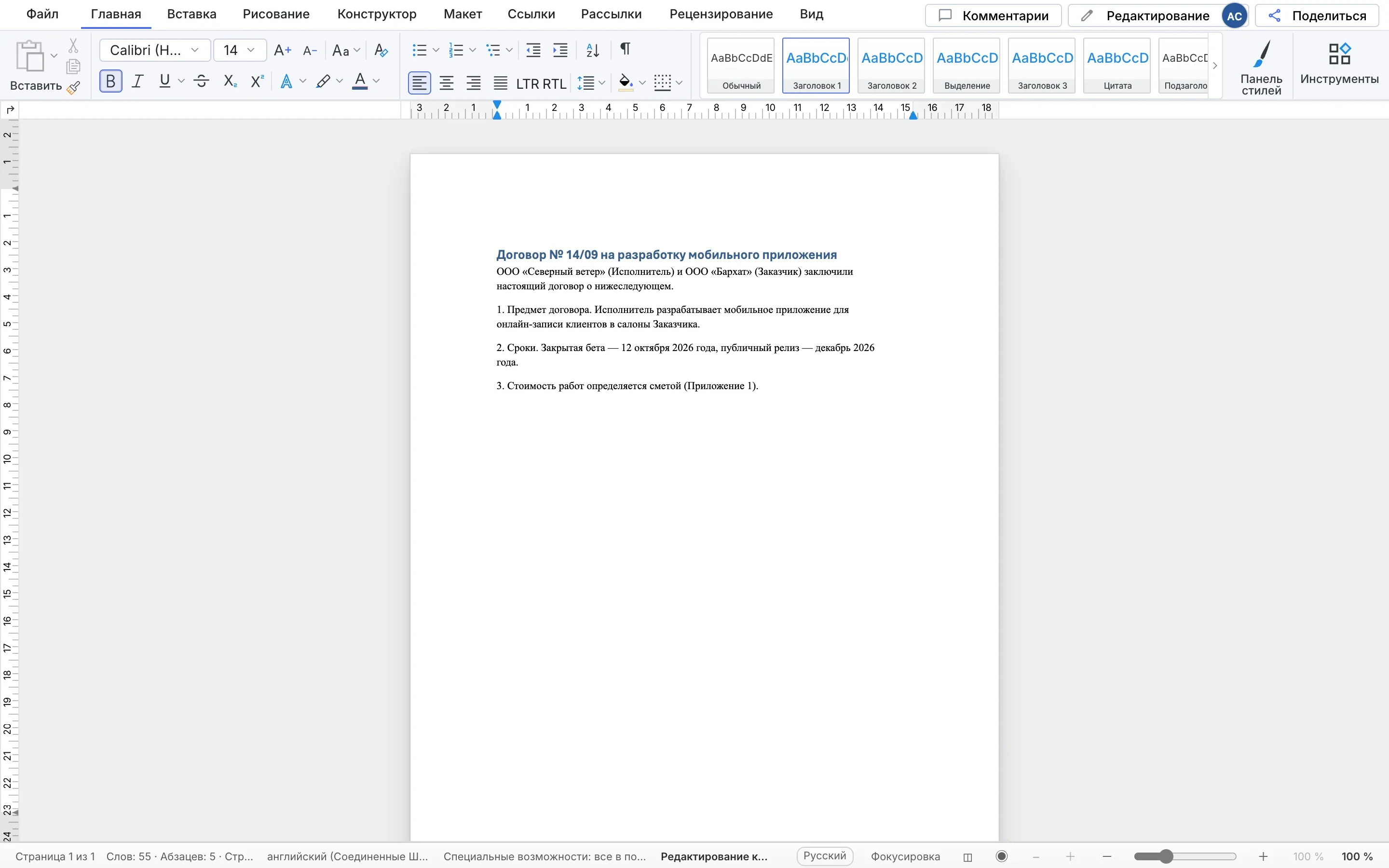This screenshot has height=868, width=1389.
Task: Toggle the paragraph marks pilcrow icon
Action: click(x=626, y=49)
